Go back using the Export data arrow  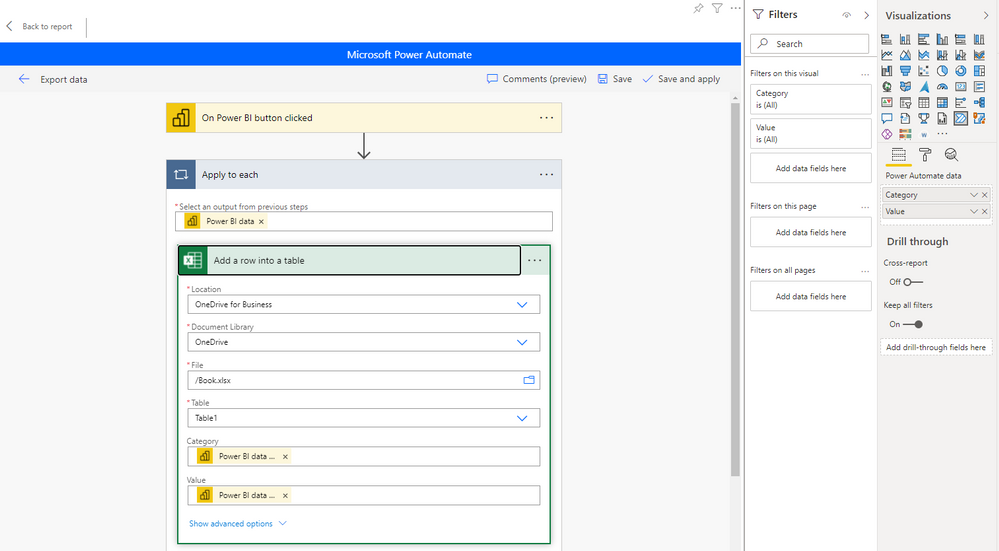(x=24, y=79)
